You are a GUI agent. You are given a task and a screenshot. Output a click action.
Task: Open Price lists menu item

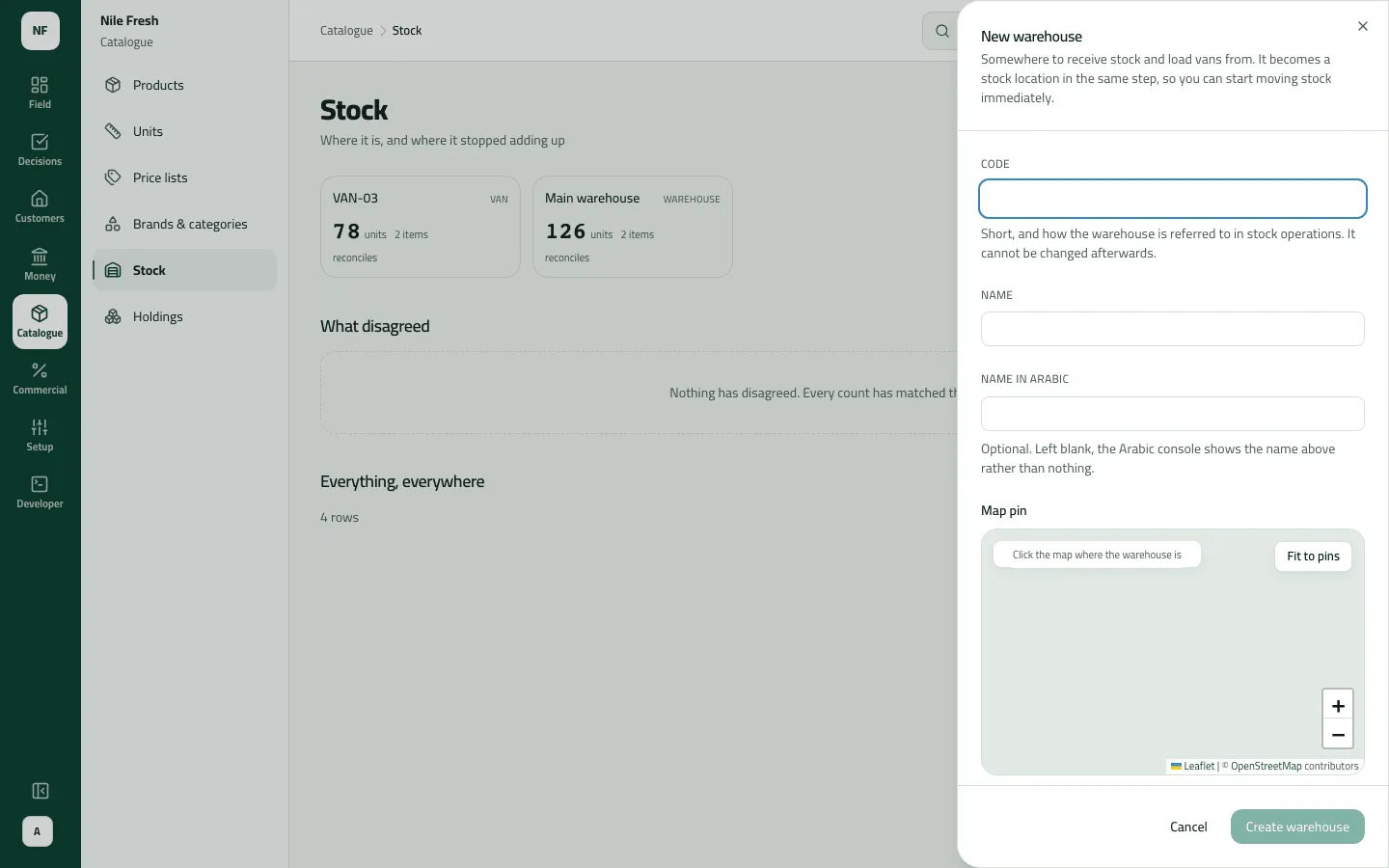pos(184,177)
